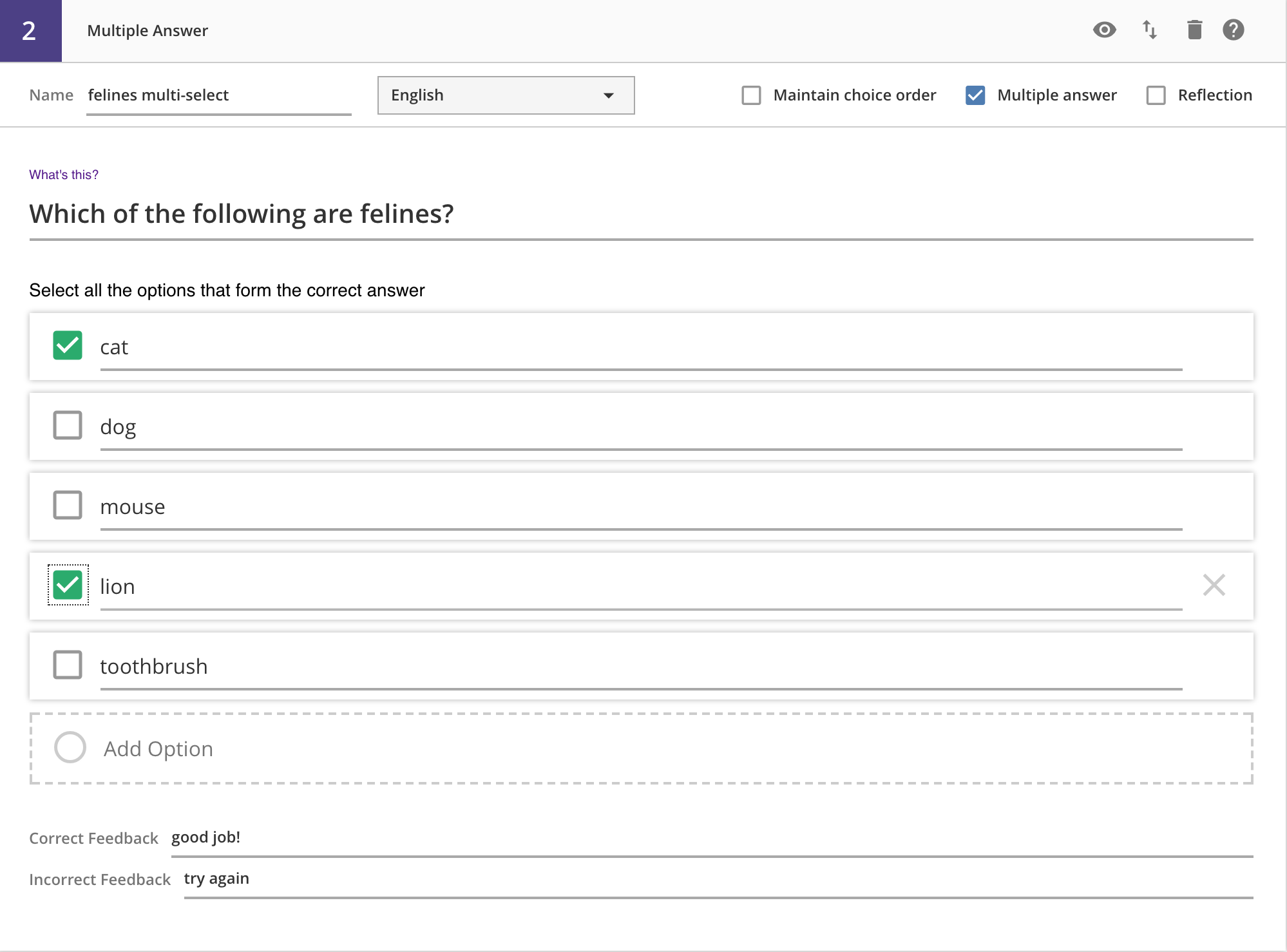The height and width of the screenshot is (952, 1287).
Task: Open the English language dropdown
Action: pos(506,95)
